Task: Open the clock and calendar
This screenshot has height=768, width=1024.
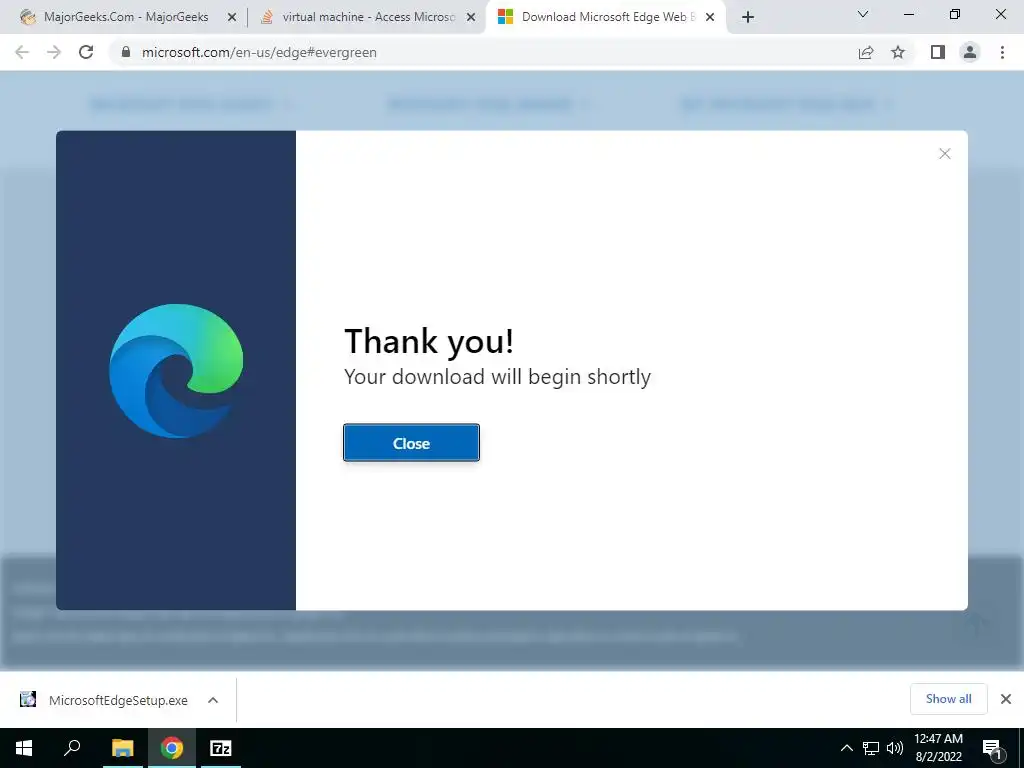Action: pyautogui.click(x=938, y=748)
